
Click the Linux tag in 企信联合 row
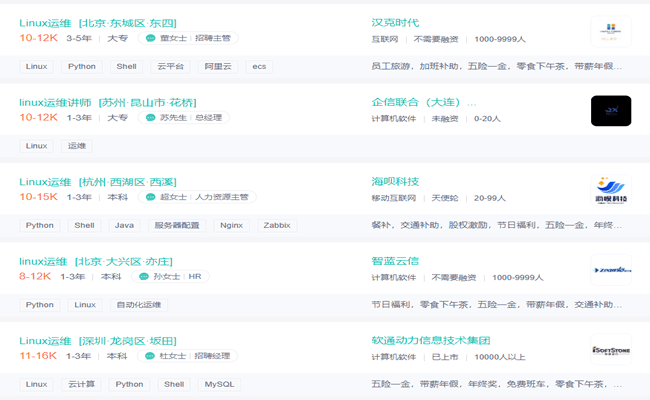click(x=36, y=146)
